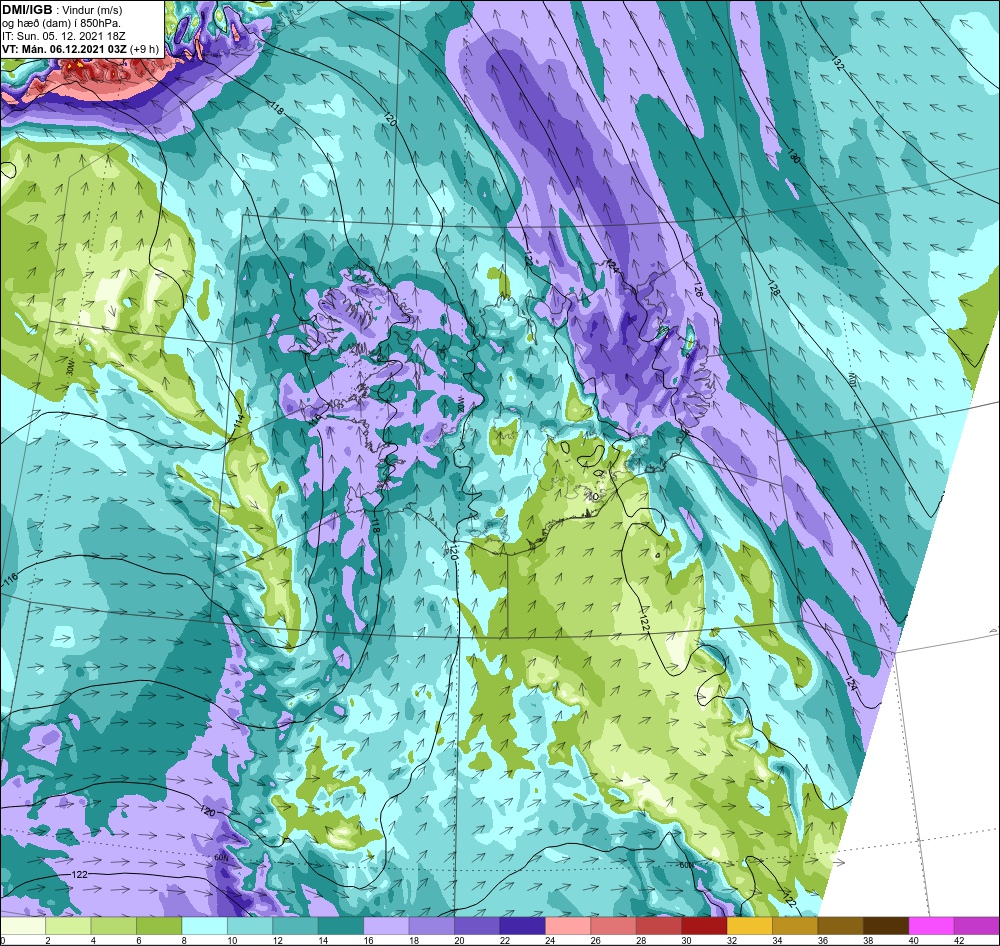Image resolution: width=1000 pixels, height=946 pixels.
Task: Select the ochre 34–36 m/s legend swatch
Action: coord(795,925)
